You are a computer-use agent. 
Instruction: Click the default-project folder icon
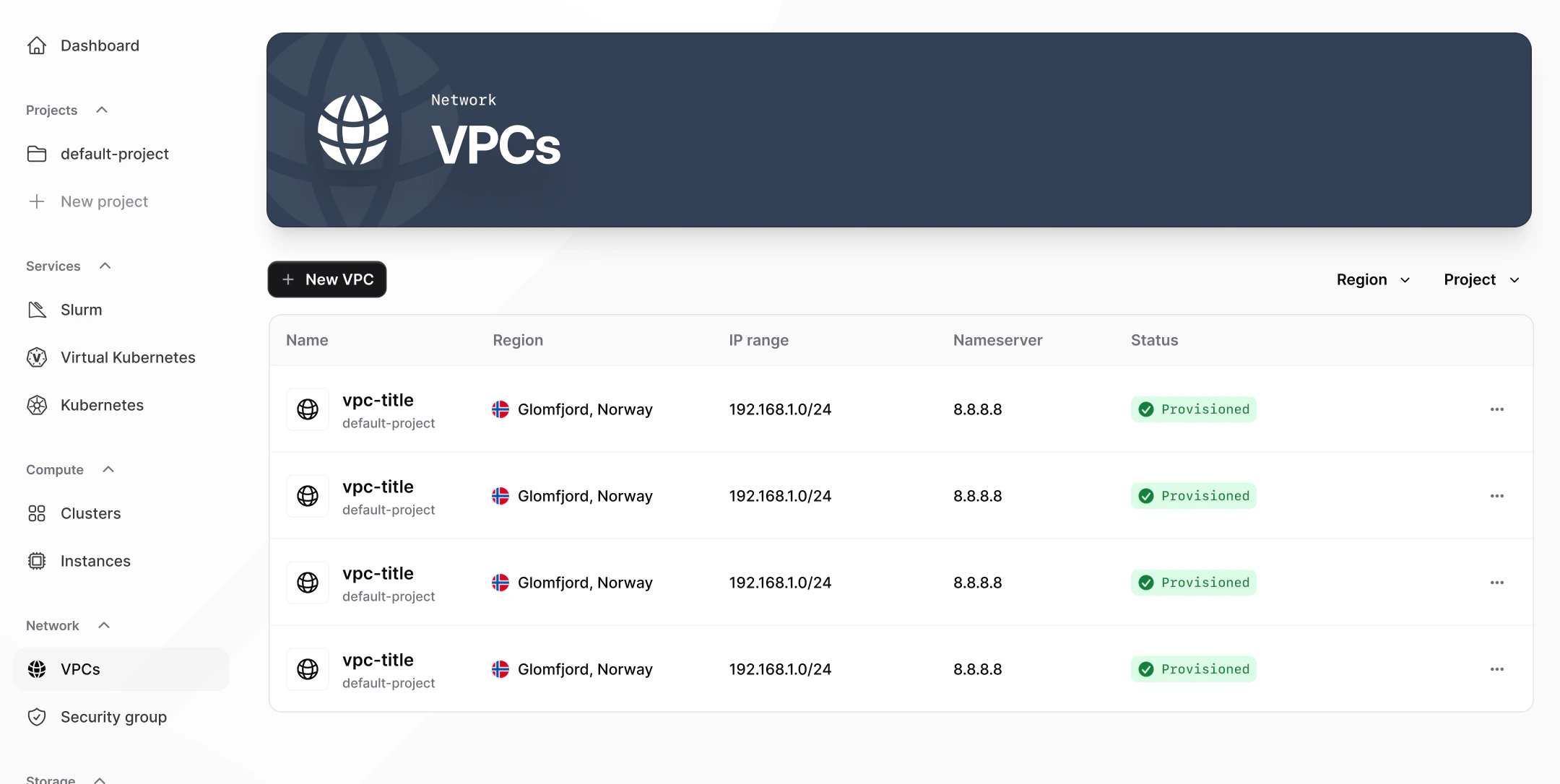pos(37,154)
